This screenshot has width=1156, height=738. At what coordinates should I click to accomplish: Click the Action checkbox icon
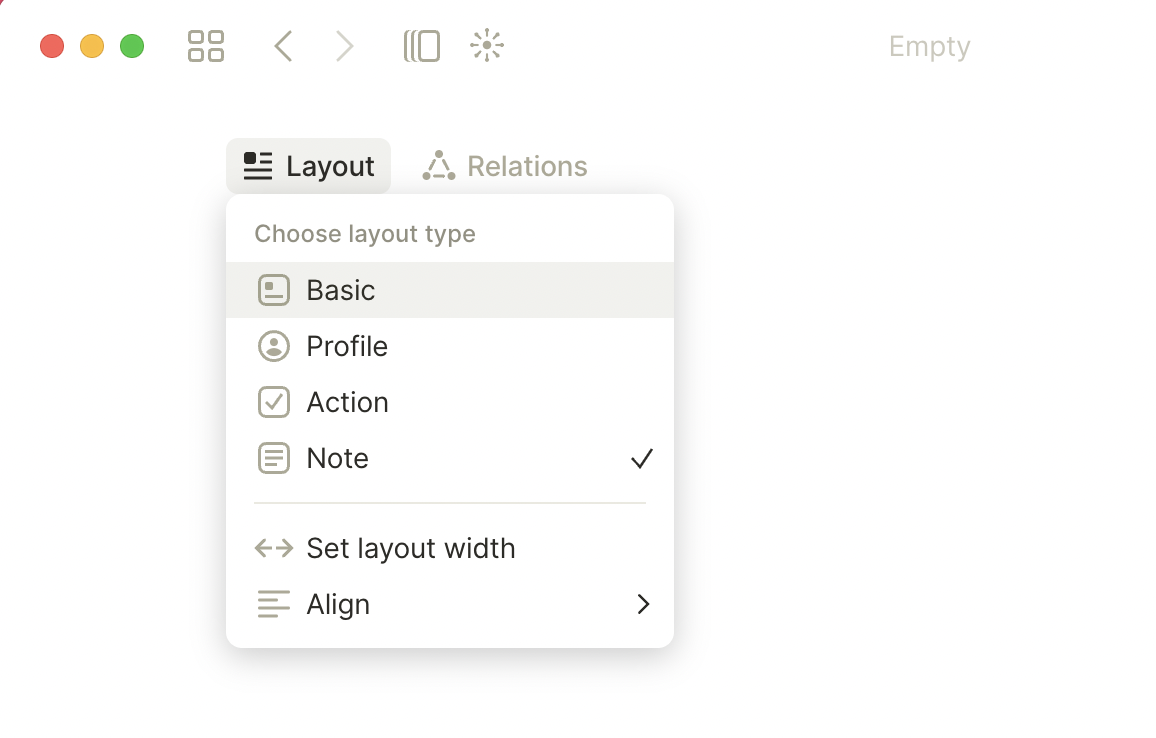pyautogui.click(x=274, y=403)
